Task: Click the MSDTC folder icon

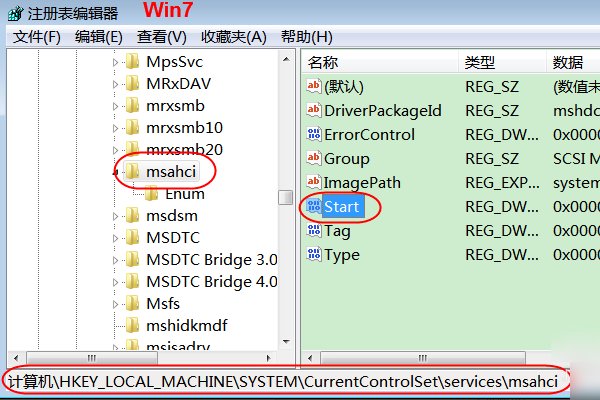Action: tap(132, 237)
